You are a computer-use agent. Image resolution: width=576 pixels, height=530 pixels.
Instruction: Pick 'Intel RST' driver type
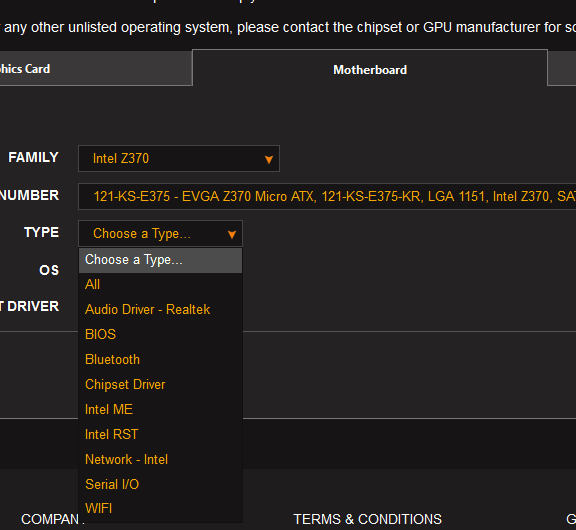click(x=160, y=435)
